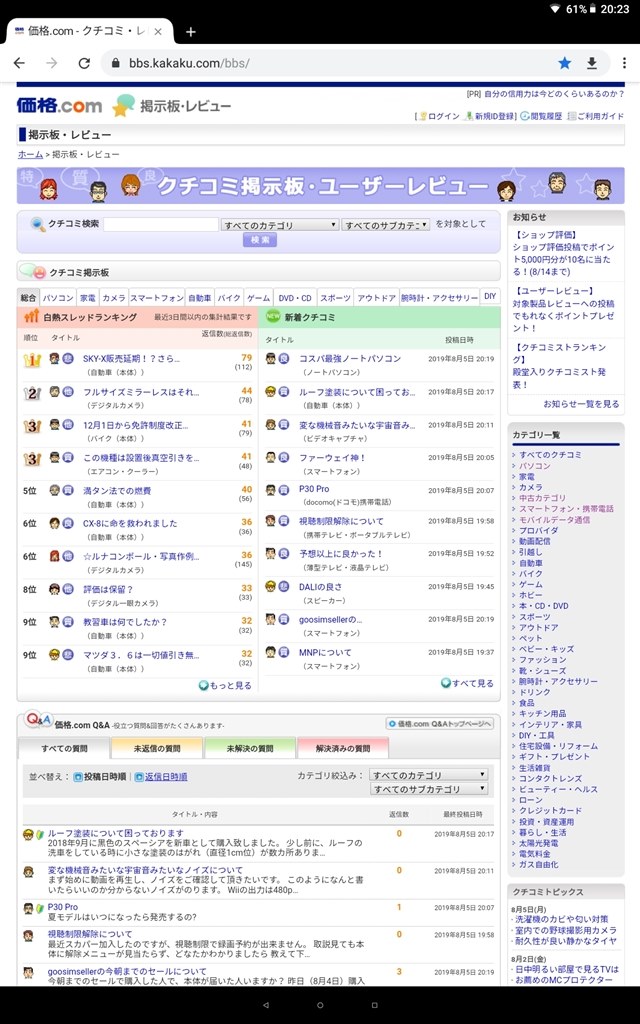Click the second place ranking badge
This screenshot has height=1024, width=640.
point(32,393)
